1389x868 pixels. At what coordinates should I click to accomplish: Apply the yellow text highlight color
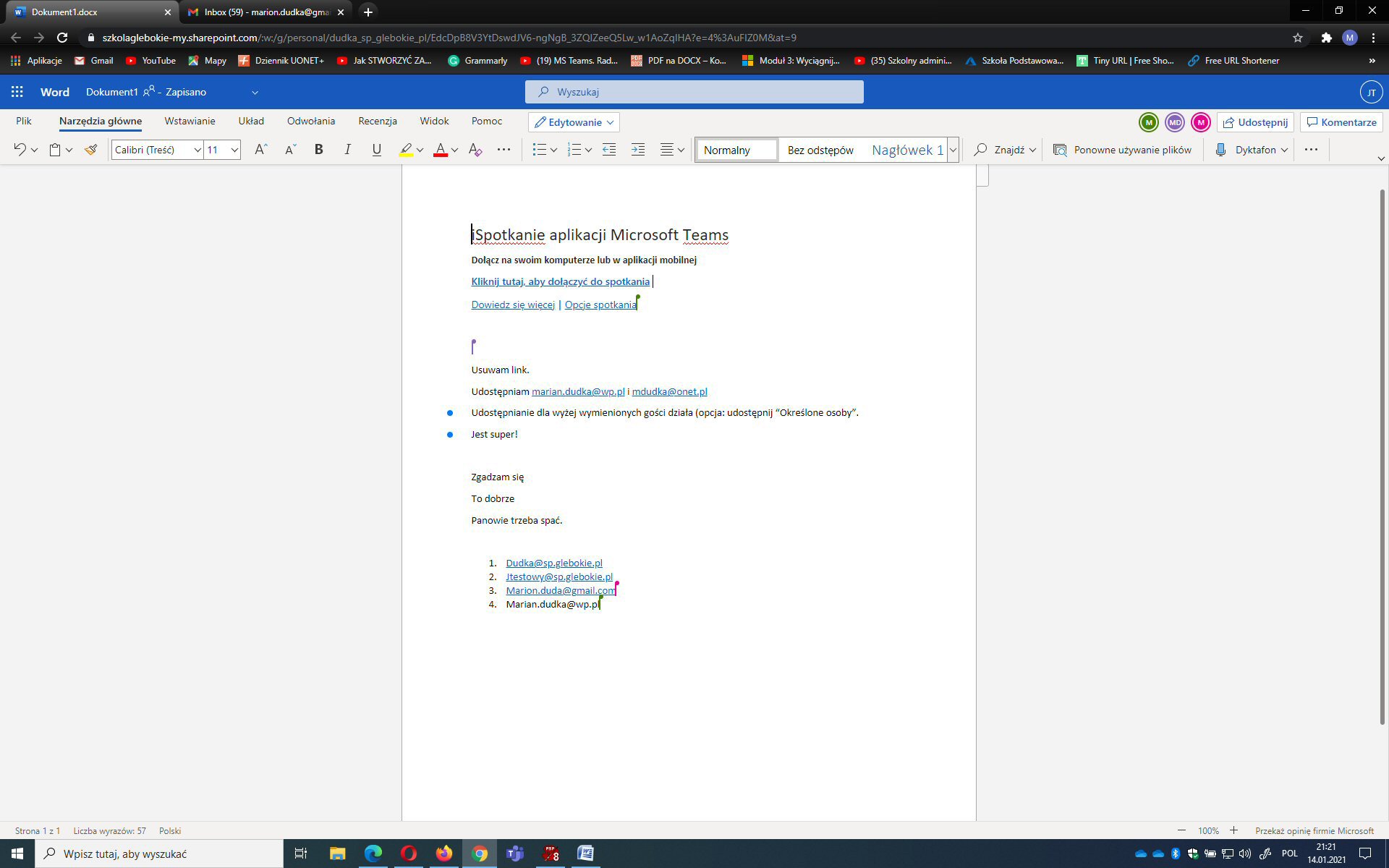(406, 150)
